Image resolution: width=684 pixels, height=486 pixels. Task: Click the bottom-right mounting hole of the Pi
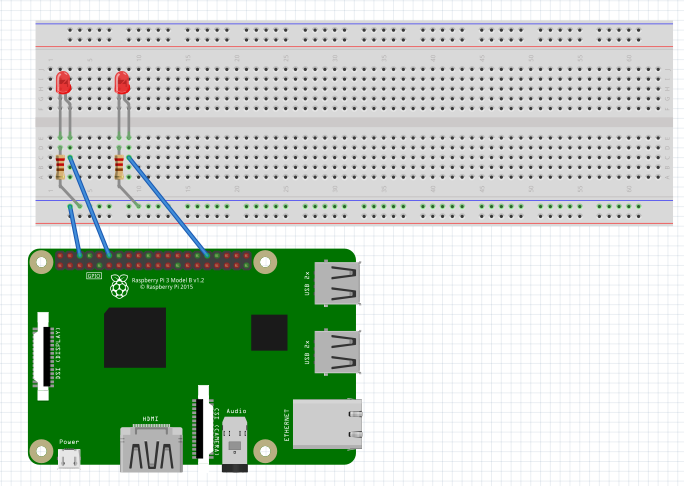[x=265, y=451]
